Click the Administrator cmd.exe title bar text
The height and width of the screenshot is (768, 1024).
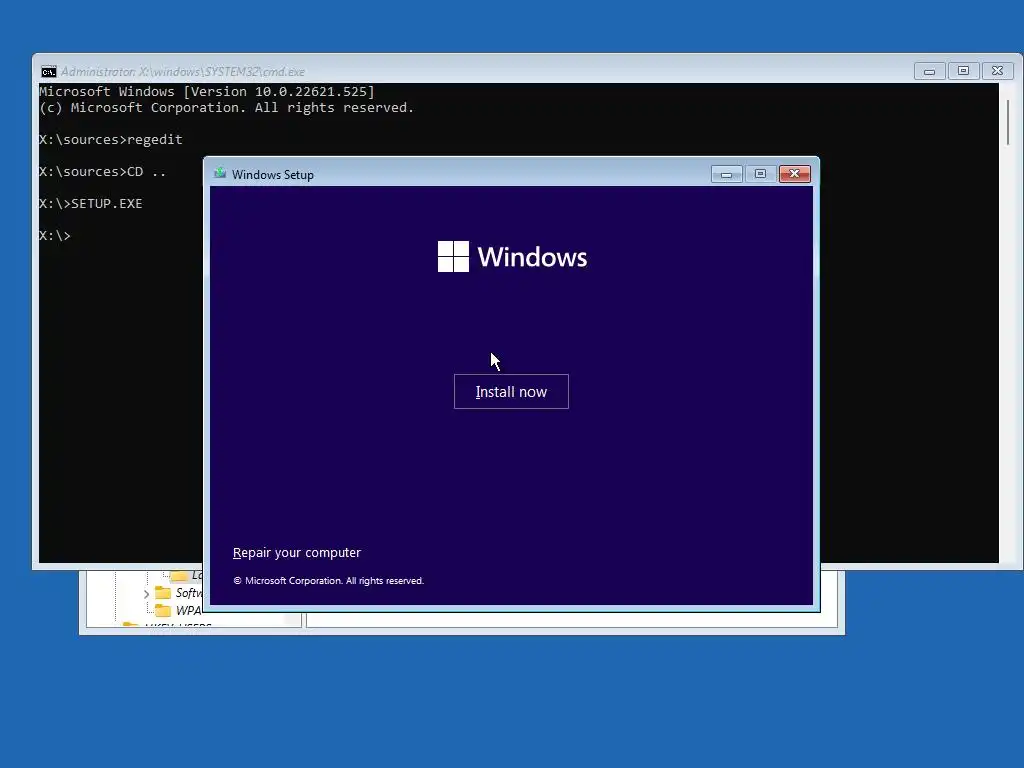(x=183, y=71)
